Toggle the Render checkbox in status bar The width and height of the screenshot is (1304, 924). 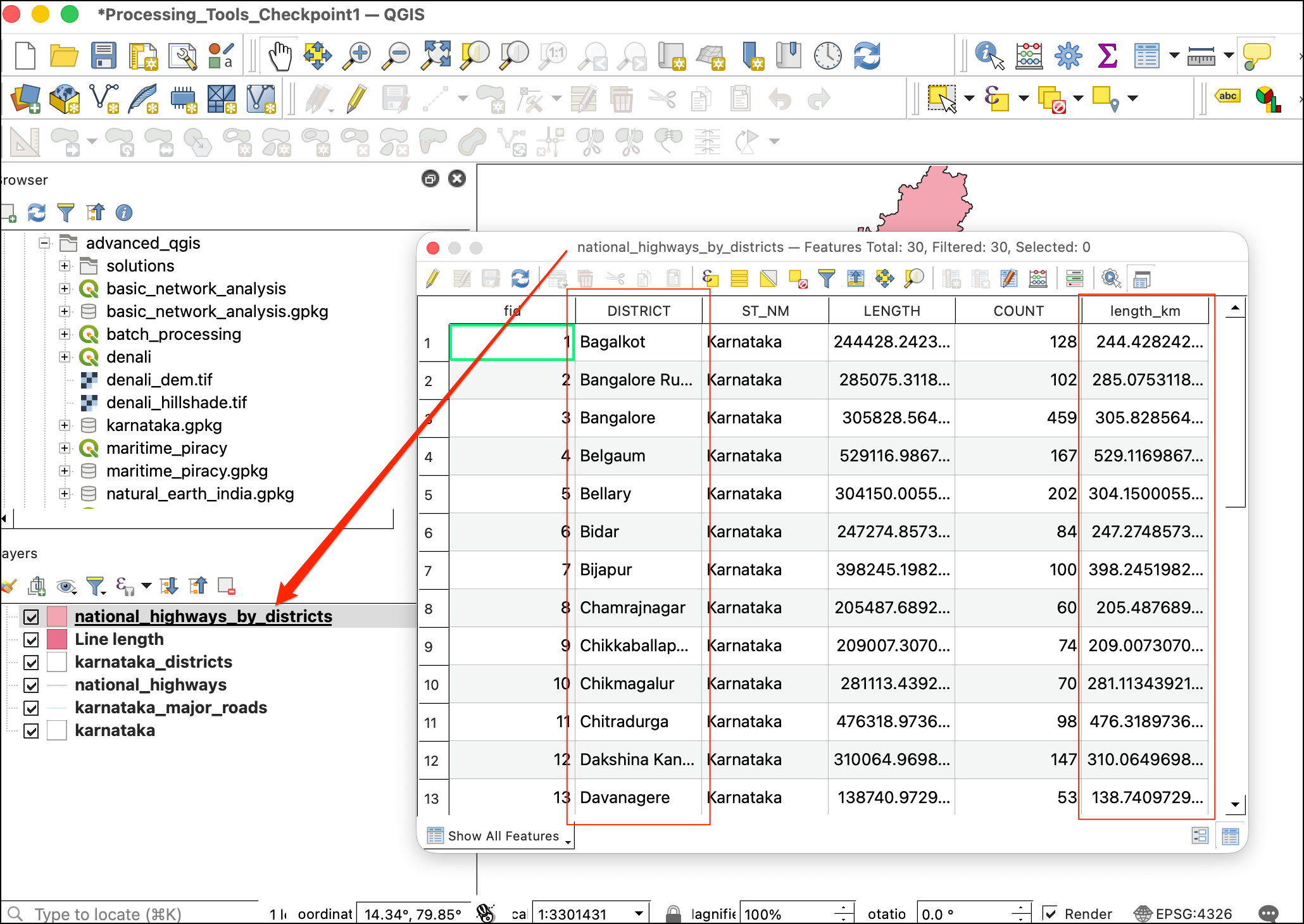click(1050, 913)
